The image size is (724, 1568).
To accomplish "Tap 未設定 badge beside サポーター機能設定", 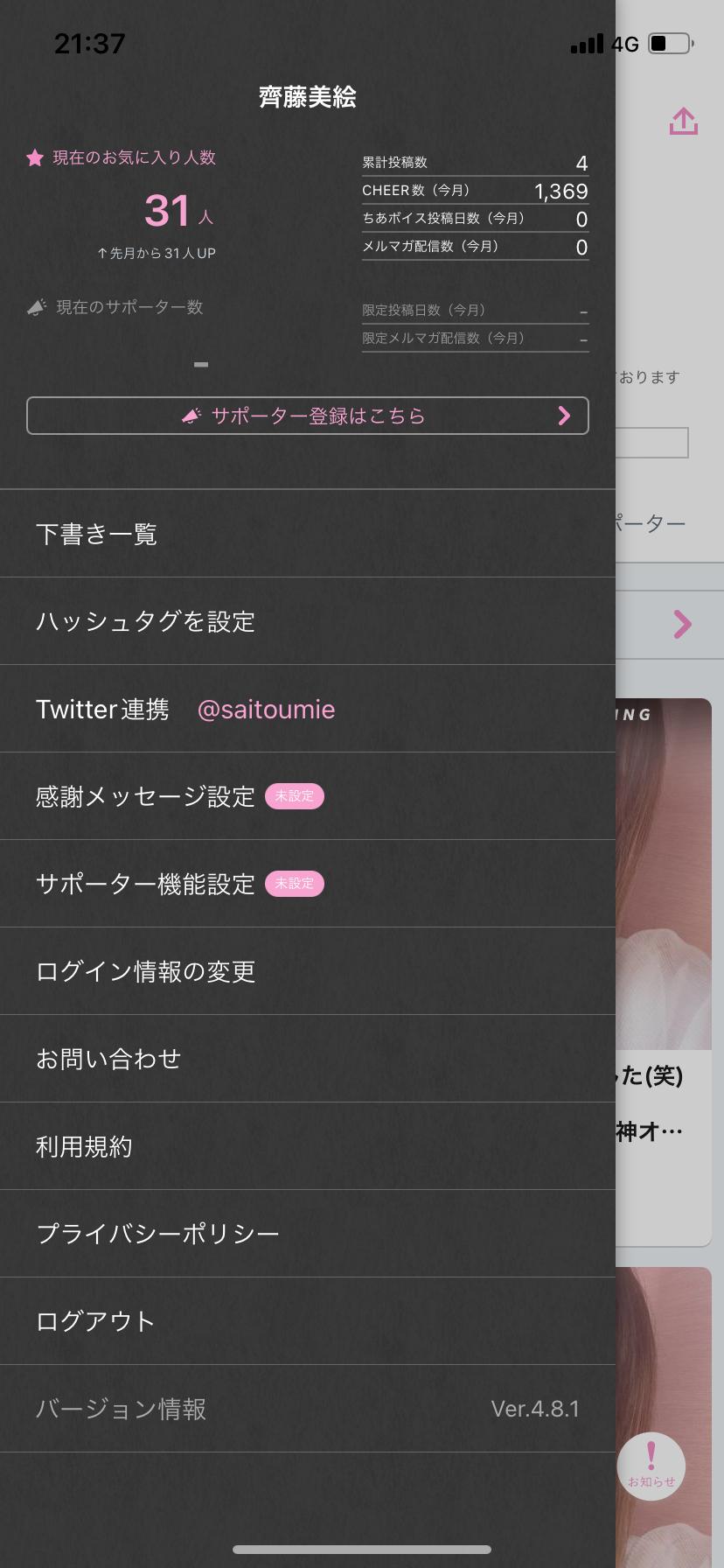I will pyautogui.click(x=295, y=884).
